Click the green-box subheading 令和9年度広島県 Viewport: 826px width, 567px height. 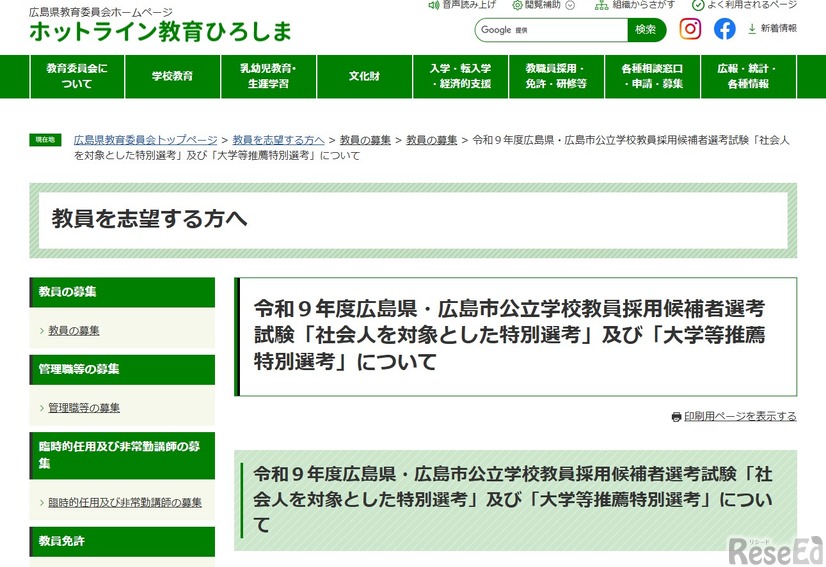(513, 499)
